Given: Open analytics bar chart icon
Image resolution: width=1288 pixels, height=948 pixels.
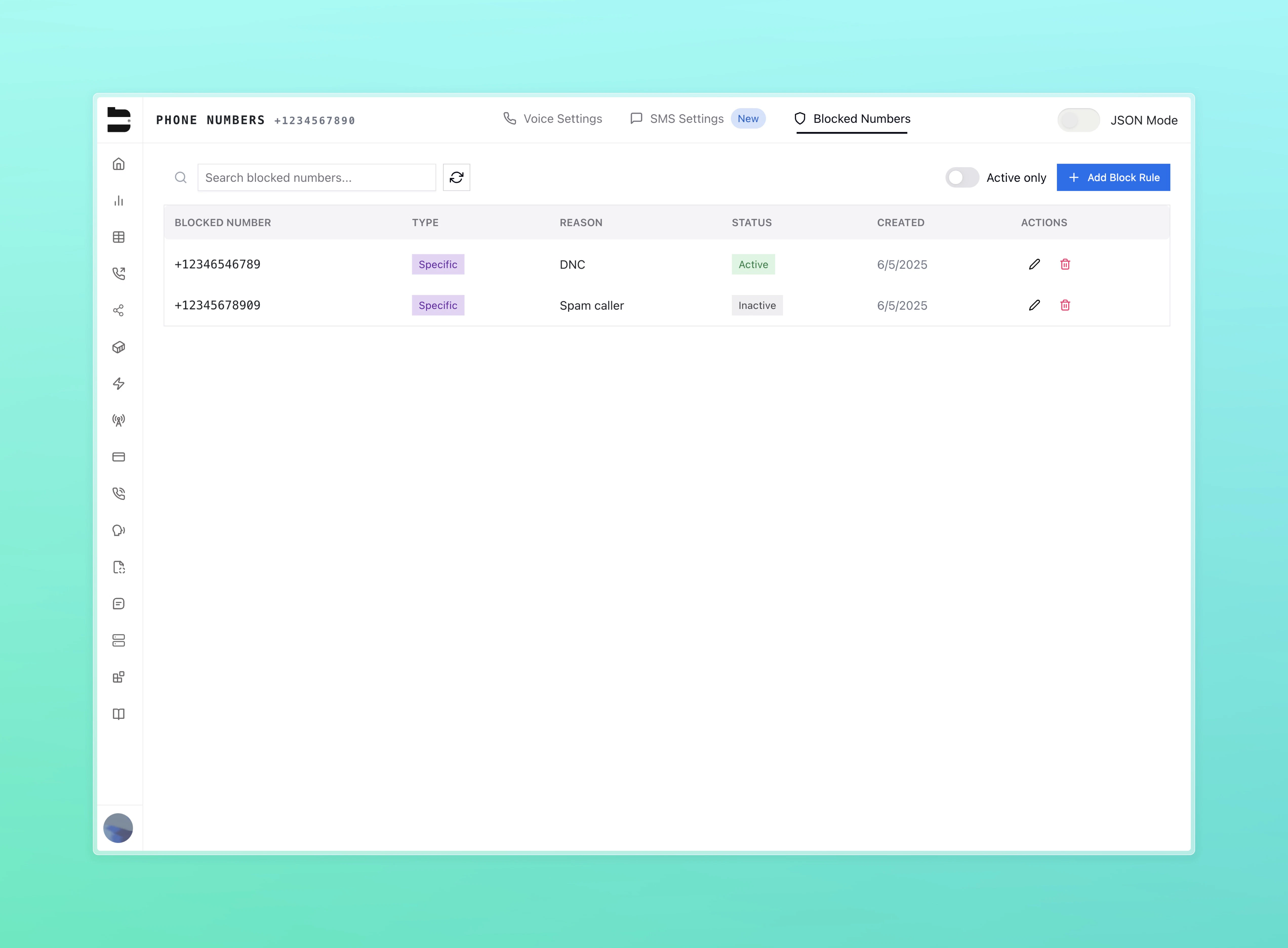Looking at the screenshot, I should (x=119, y=200).
